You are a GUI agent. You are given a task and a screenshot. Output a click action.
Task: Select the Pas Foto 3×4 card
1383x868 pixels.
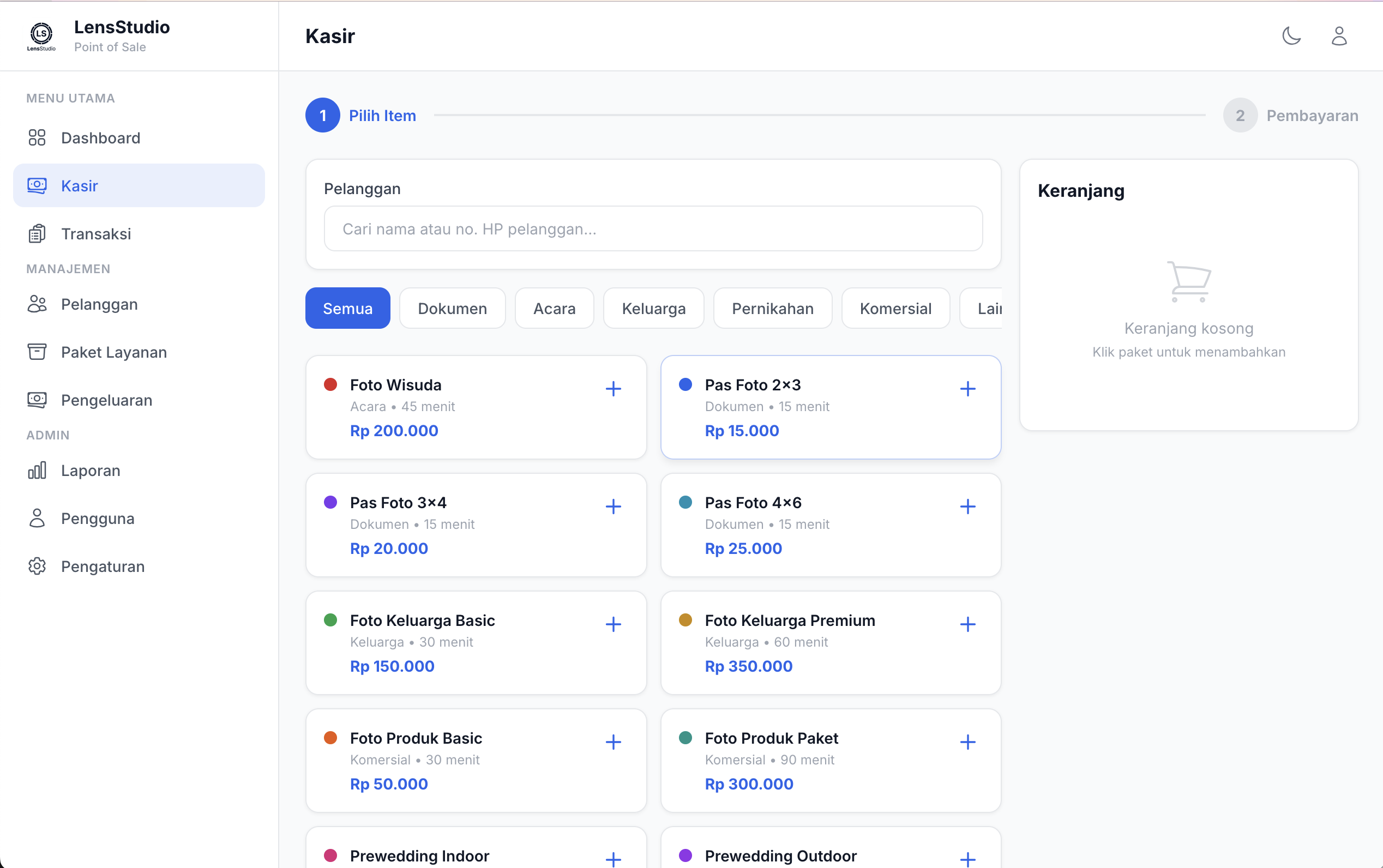477,525
